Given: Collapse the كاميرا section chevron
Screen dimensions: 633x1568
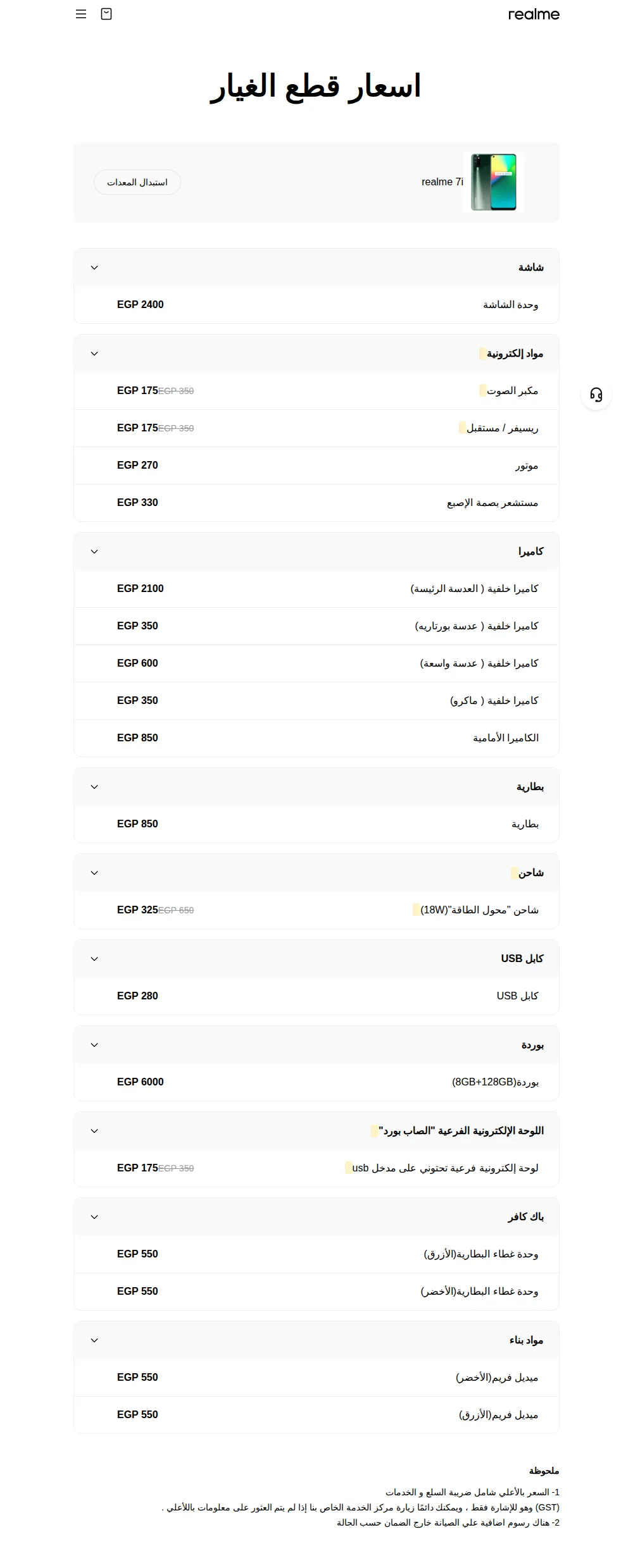Looking at the screenshot, I should pyautogui.click(x=94, y=552).
